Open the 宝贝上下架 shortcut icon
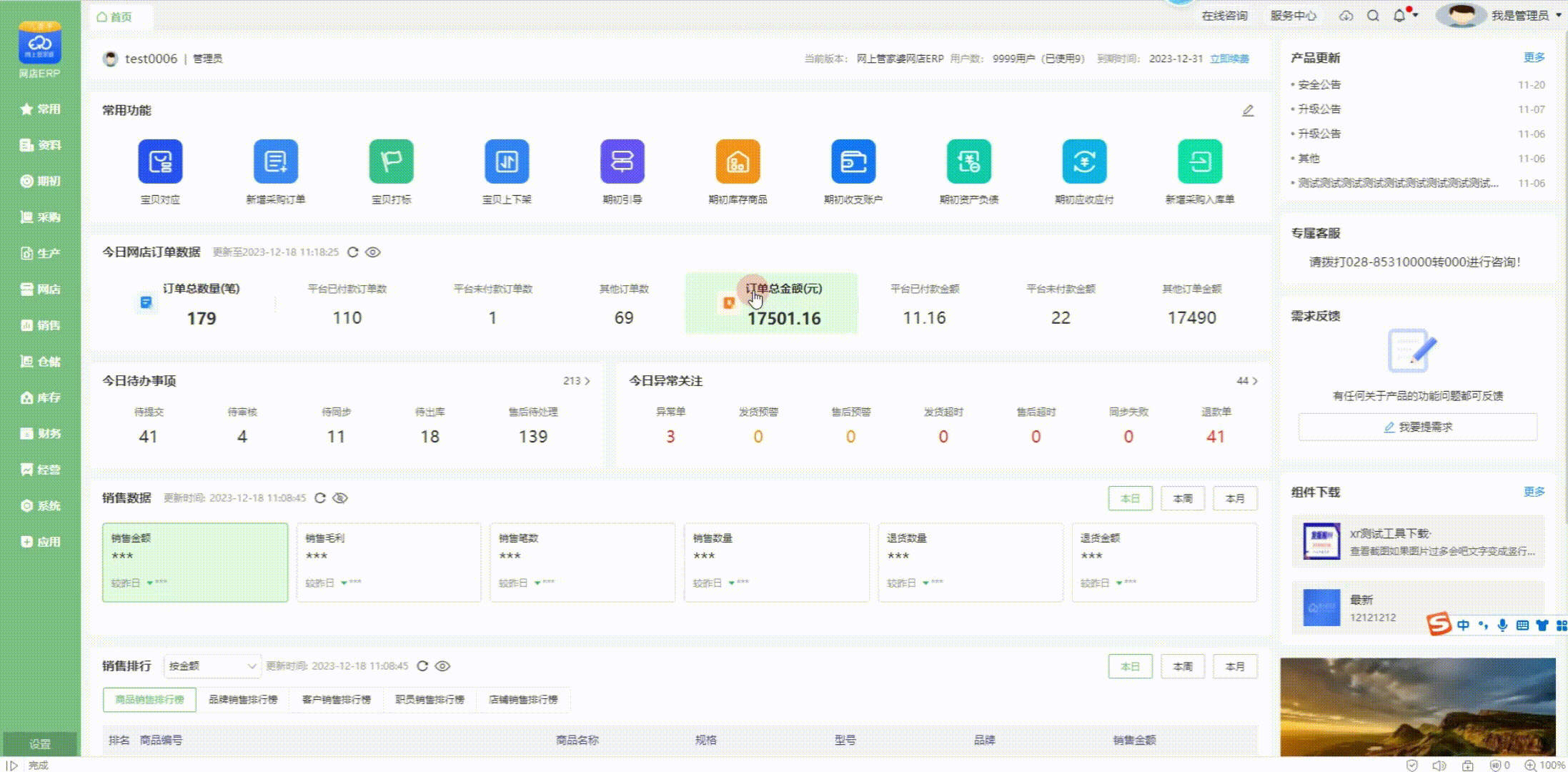Screen dimensions: 1568x772 pos(507,162)
